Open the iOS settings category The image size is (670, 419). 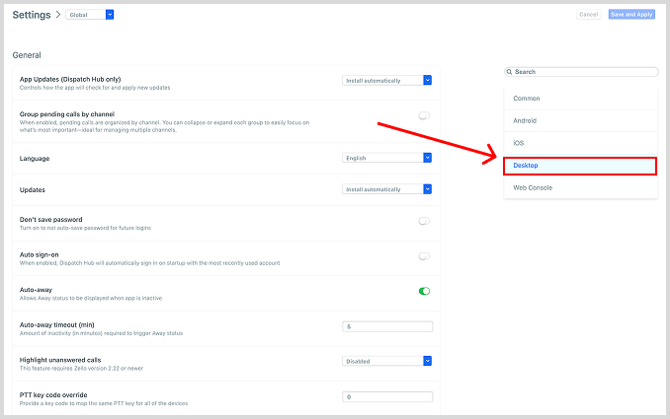click(x=580, y=143)
